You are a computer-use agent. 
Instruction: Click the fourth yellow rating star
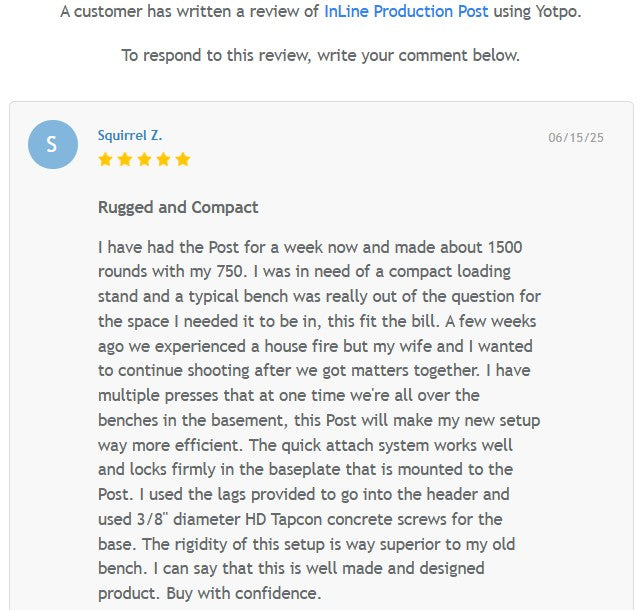pyautogui.click(x=162, y=159)
